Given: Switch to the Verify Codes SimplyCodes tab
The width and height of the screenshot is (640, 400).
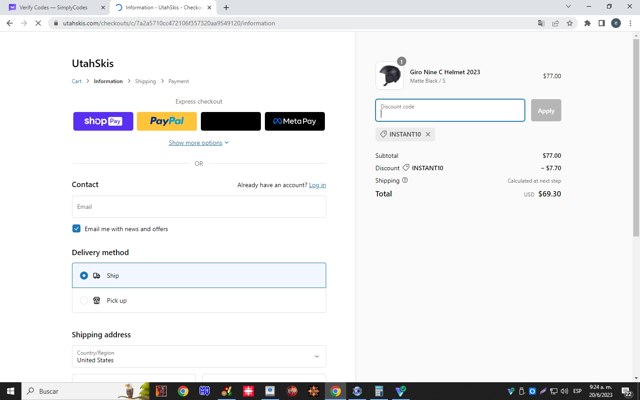Looking at the screenshot, I should pyautogui.click(x=53, y=7).
